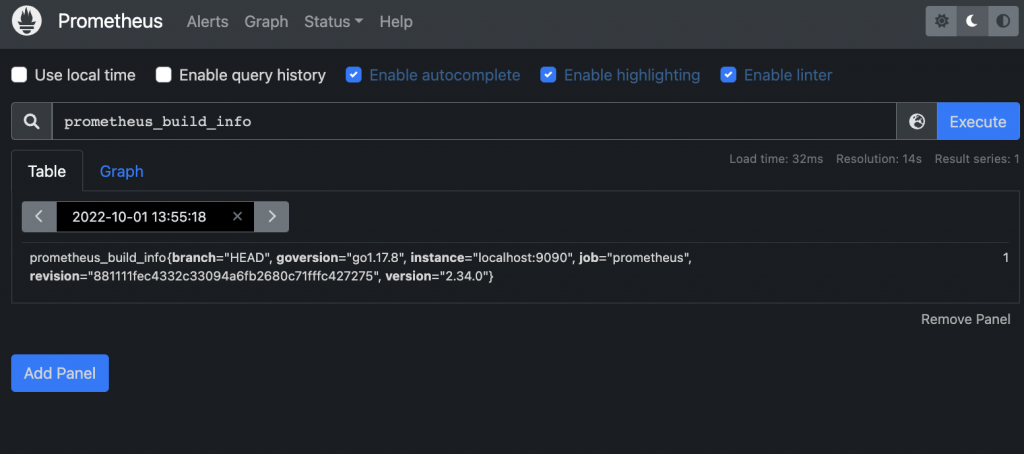1024x454 pixels.
Task: Uncheck Enable highlighting
Action: [x=548, y=75]
